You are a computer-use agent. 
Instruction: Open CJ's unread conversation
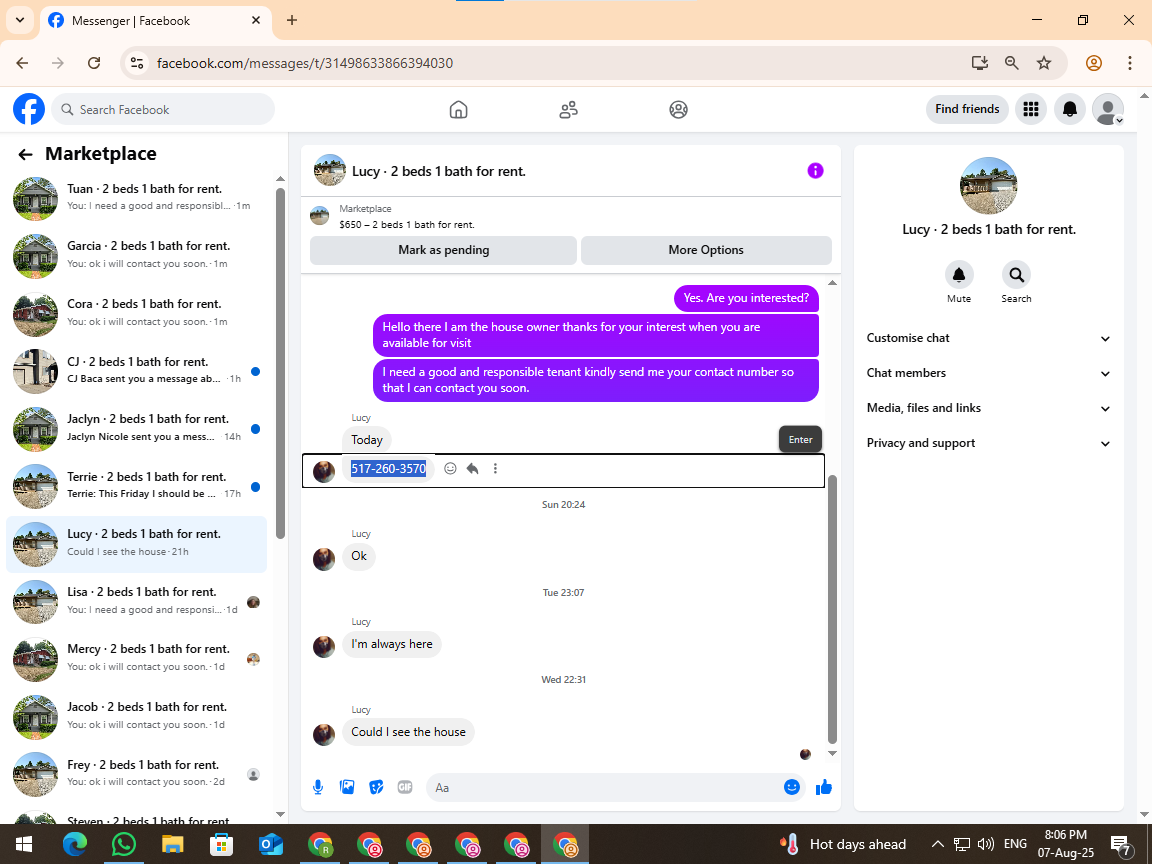coord(138,370)
